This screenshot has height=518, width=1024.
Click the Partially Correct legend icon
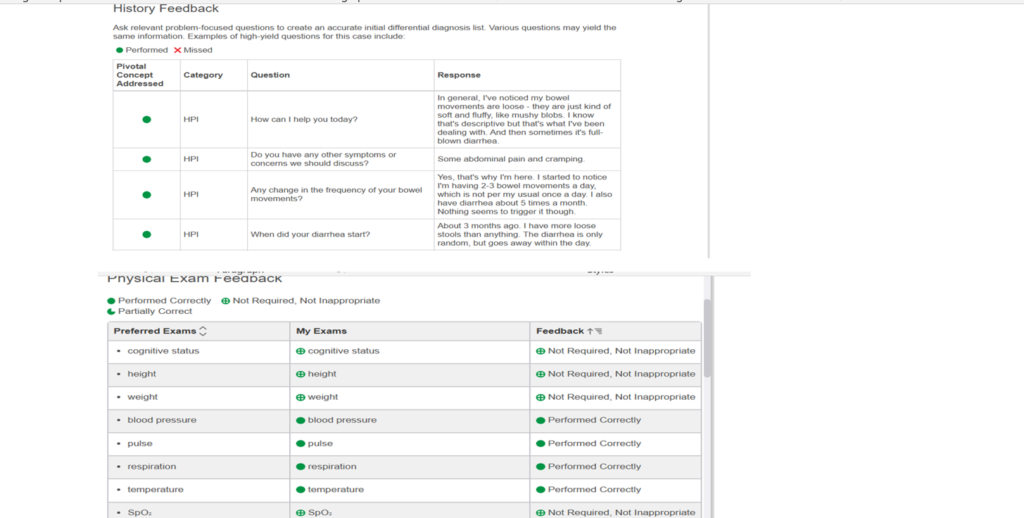point(112,311)
